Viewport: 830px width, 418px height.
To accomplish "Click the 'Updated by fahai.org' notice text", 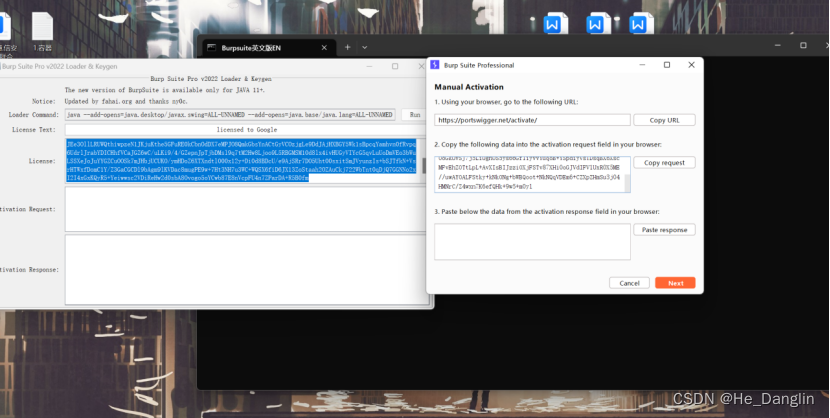I will [x=126, y=101].
